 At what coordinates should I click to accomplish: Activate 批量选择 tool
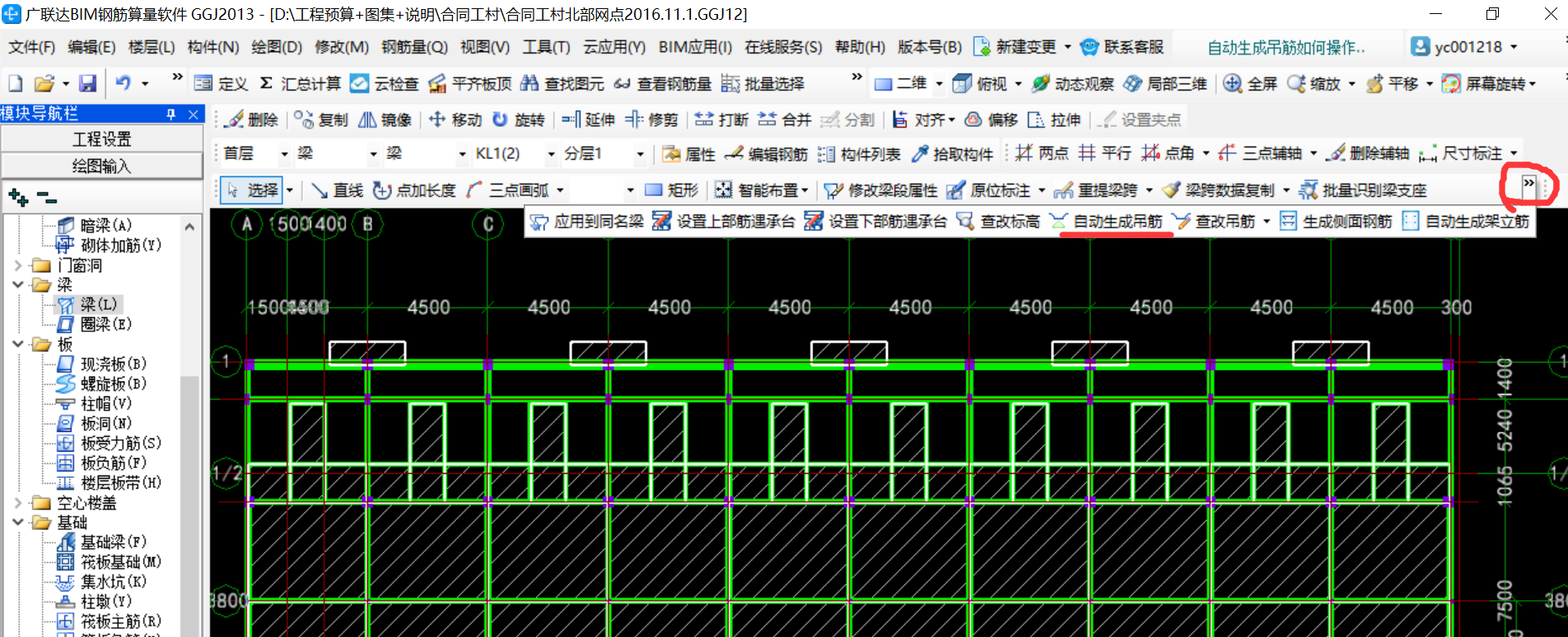(763, 83)
